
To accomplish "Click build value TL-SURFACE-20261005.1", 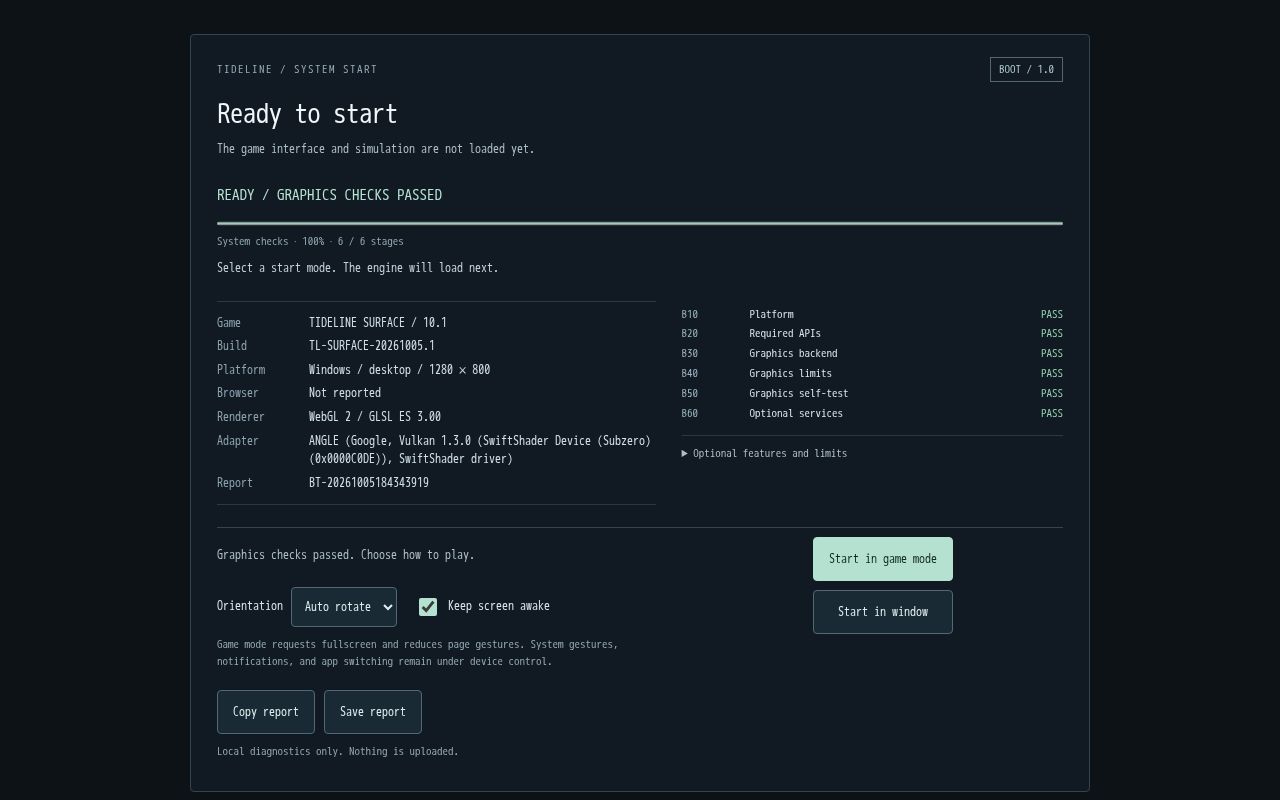I will tap(372, 346).
